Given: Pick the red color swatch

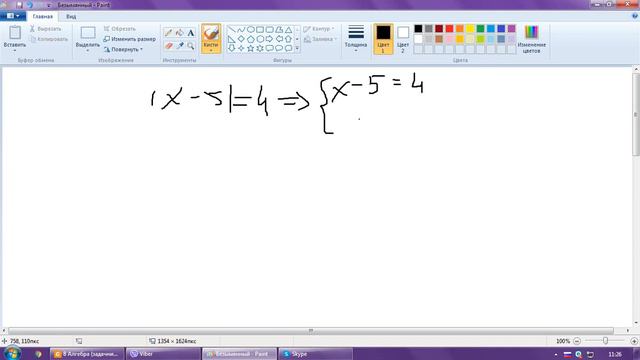Looking at the screenshot, I should pos(449,29).
